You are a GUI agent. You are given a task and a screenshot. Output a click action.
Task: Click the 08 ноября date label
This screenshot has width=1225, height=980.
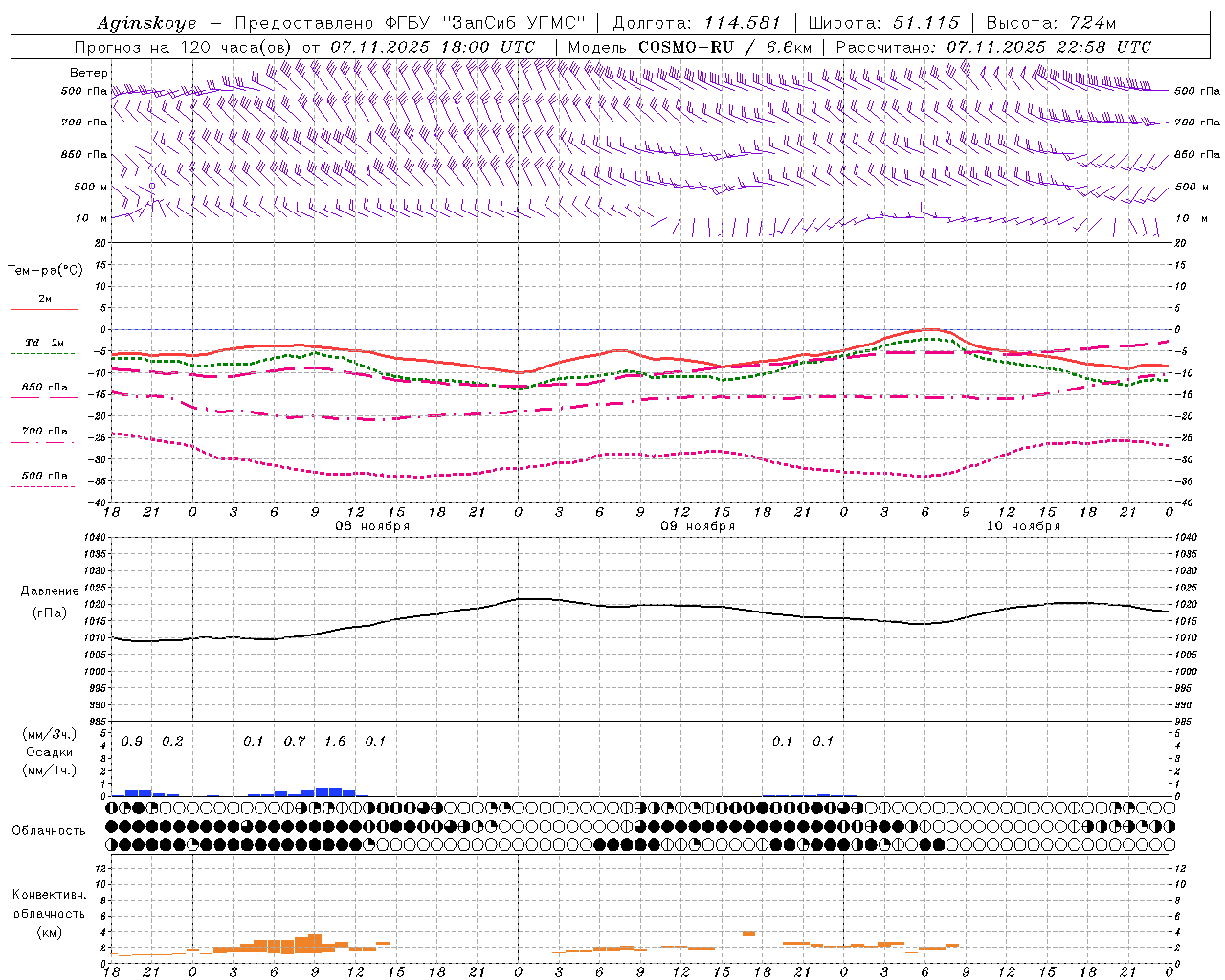click(372, 526)
